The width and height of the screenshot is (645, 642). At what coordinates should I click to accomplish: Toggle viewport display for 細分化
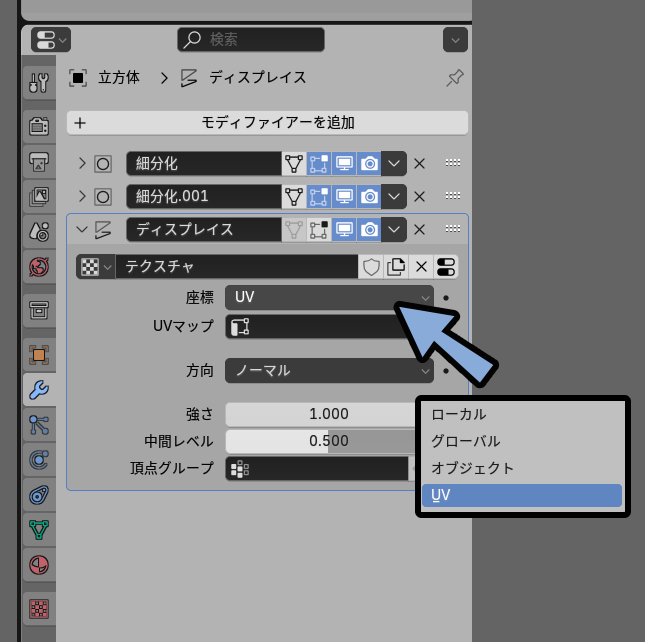pyautogui.click(x=344, y=163)
